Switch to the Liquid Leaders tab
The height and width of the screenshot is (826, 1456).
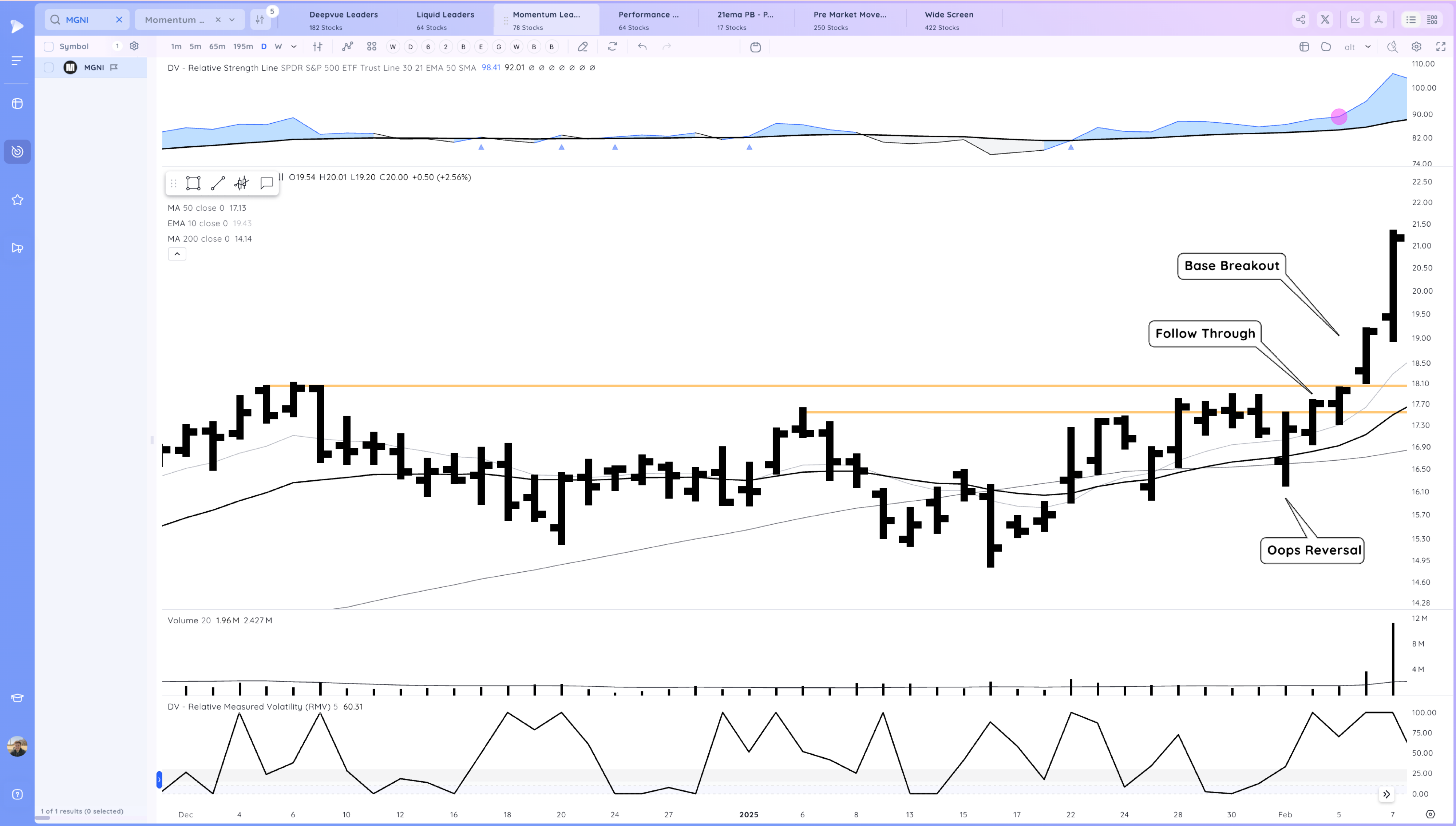pos(445,20)
